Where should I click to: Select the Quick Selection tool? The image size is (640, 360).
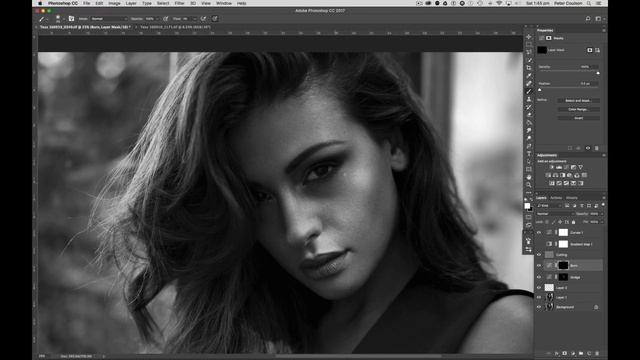[x=529, y=60]
